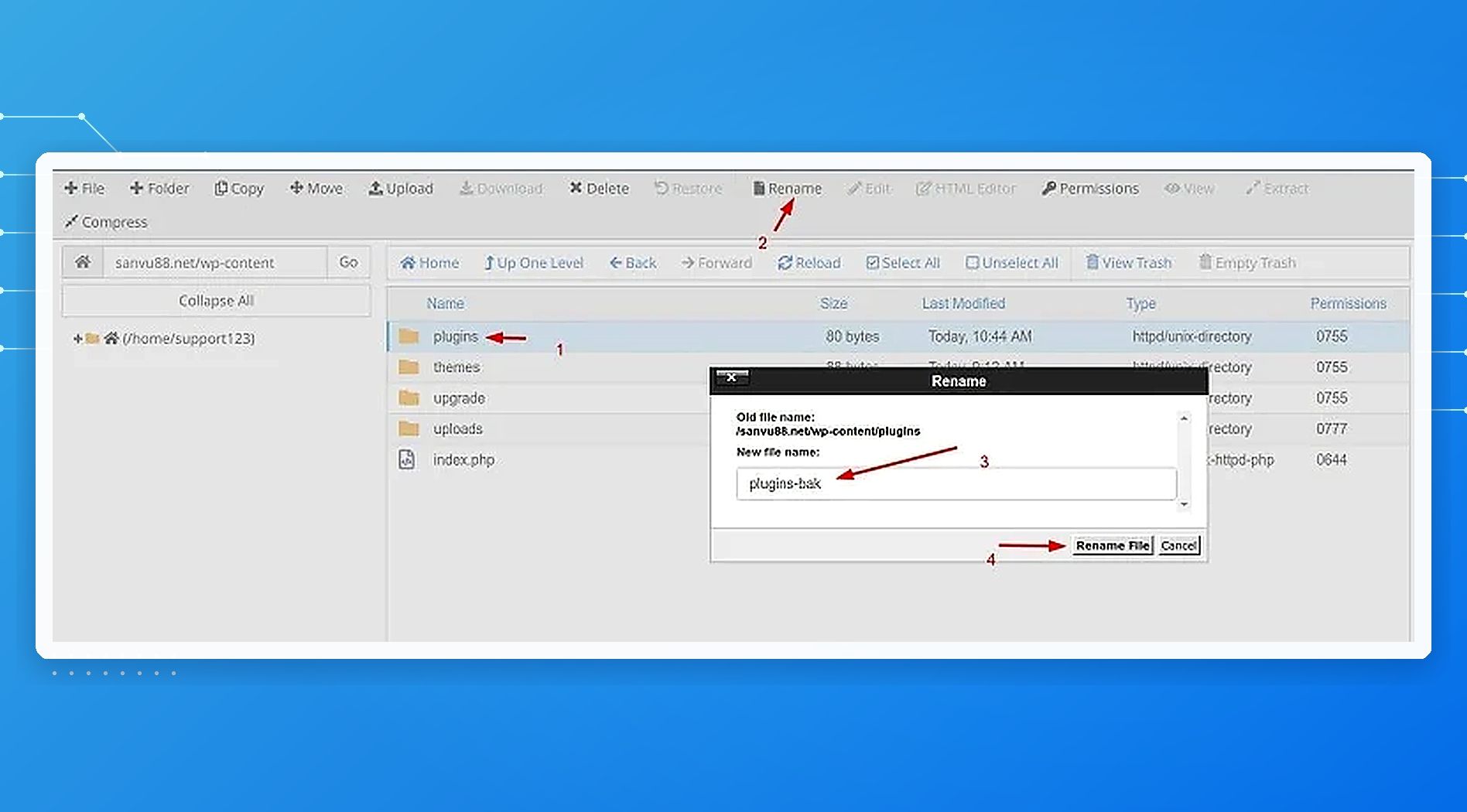
Task: Select the upgrade folder name
Action: 459,398
